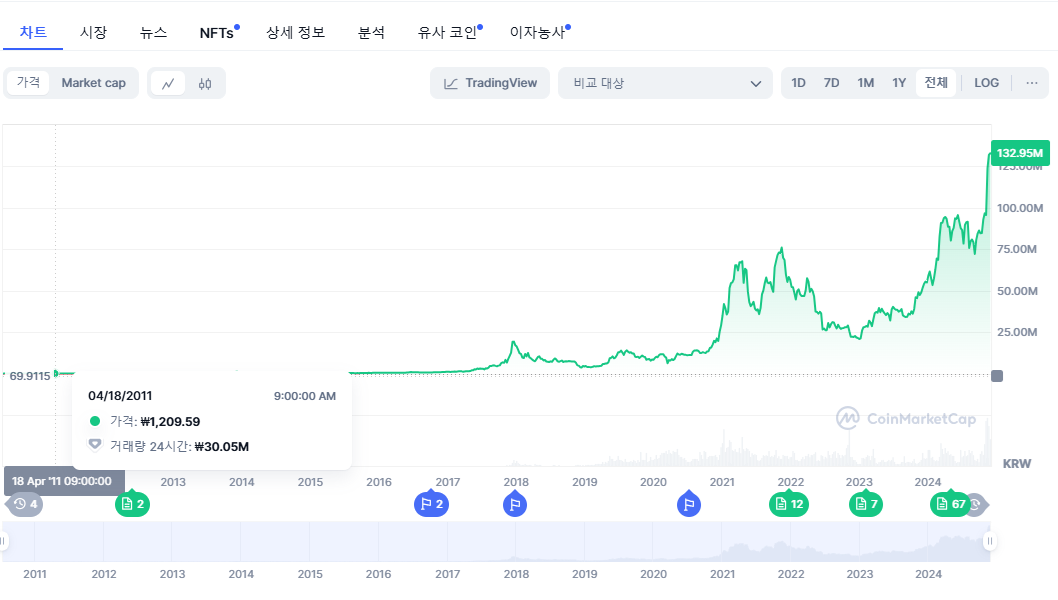Switch to the line chart view
This screenshot has width=1058, height=600.
[168, 83]
